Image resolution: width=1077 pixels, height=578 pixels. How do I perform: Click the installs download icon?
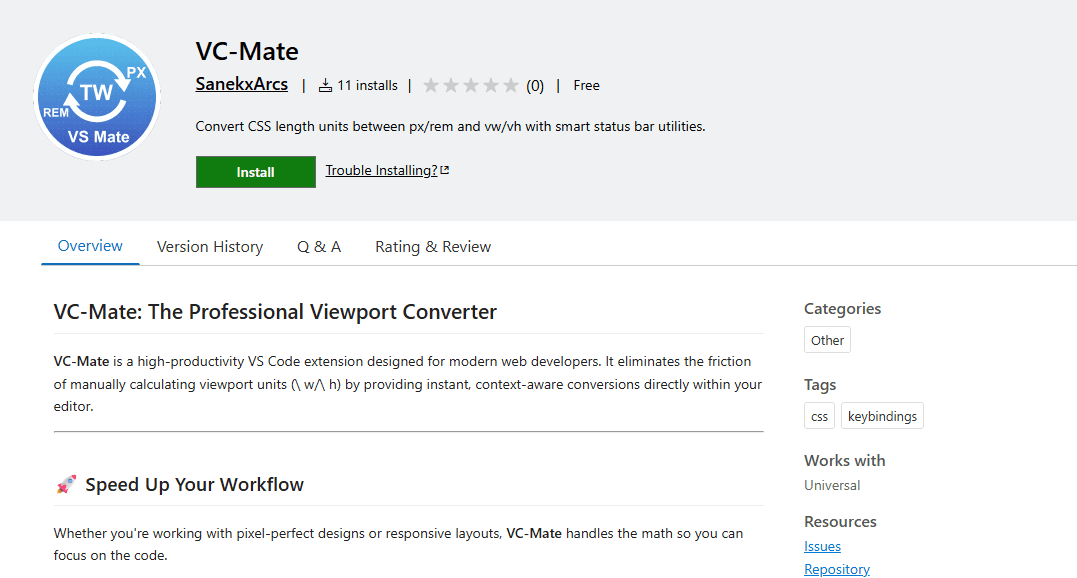pyautogui.click(x=326, y=85)
